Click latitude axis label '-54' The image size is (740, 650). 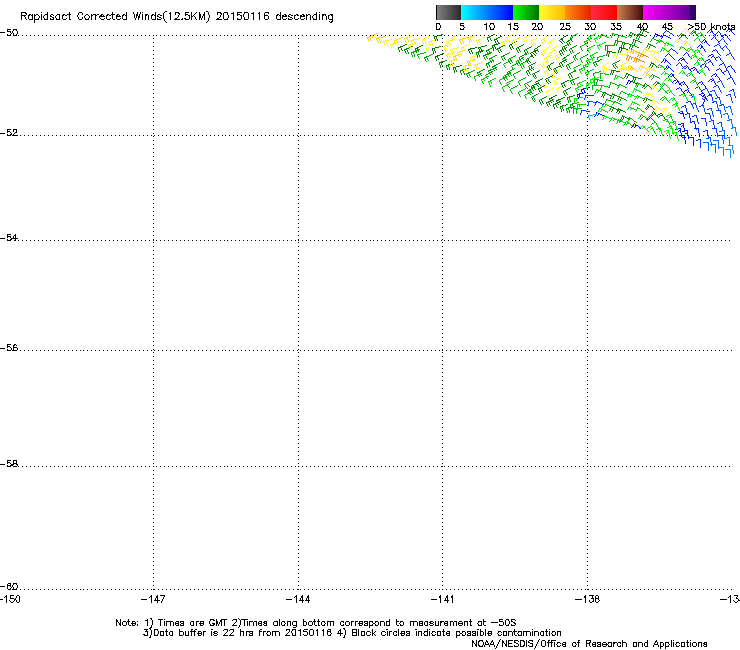[9, 238]
